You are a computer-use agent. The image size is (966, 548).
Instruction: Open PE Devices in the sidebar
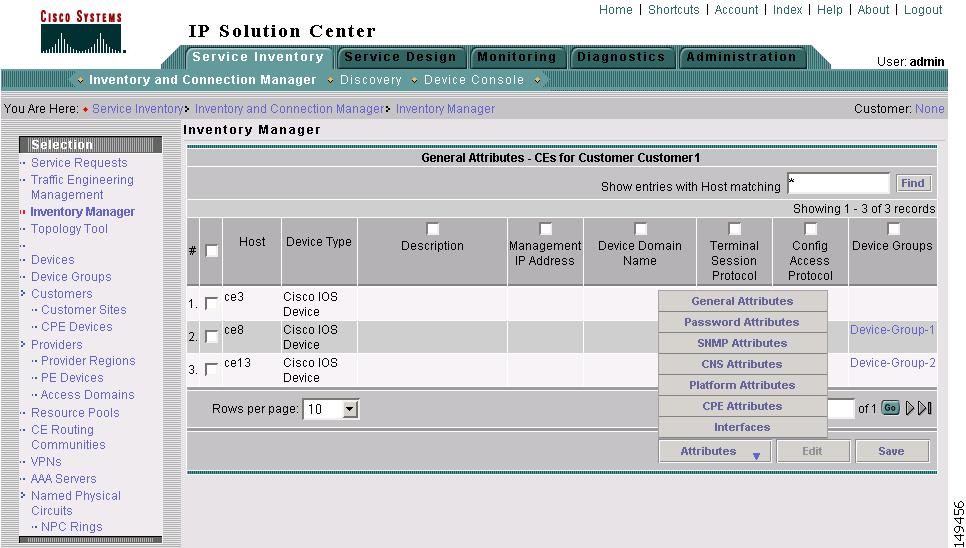[72, 378]
